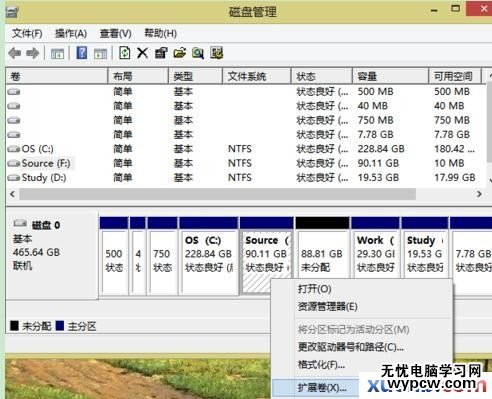Click the 10 MB free space cell
The image size is (492, 399).
click(x=449, y=163)
